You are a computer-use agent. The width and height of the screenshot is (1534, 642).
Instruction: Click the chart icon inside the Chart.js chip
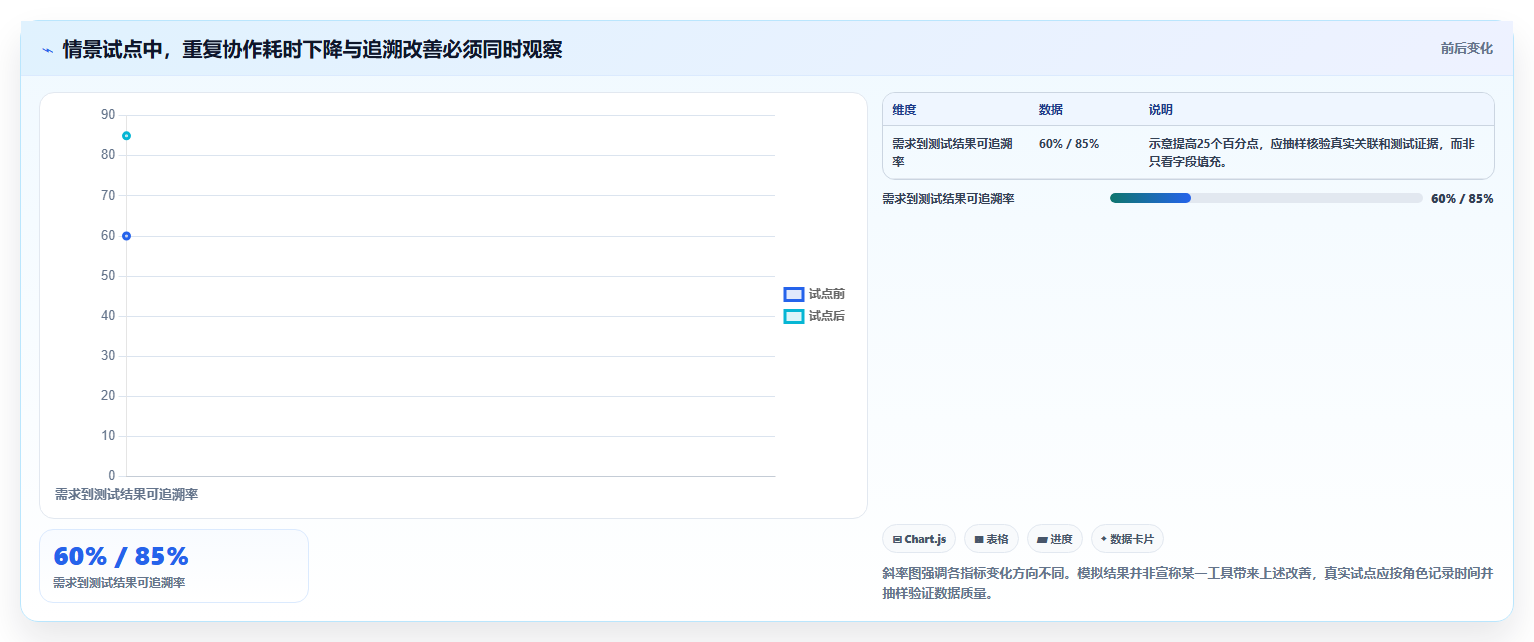[897, 539]
